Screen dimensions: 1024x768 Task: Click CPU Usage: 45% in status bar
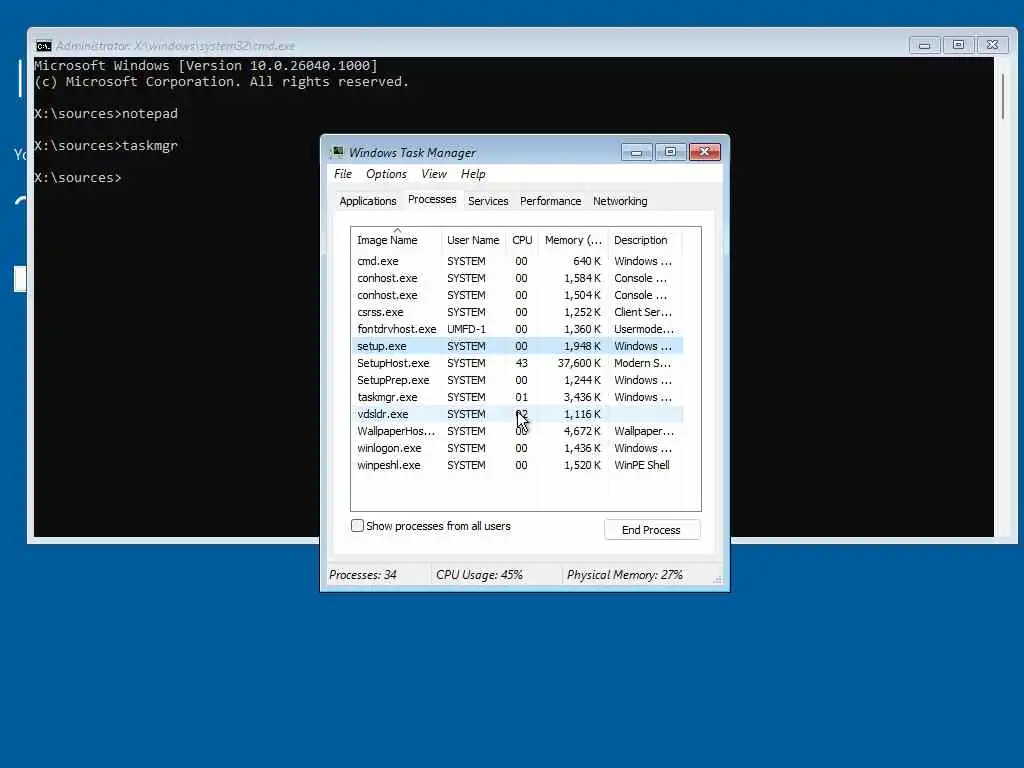click(479, 575)
